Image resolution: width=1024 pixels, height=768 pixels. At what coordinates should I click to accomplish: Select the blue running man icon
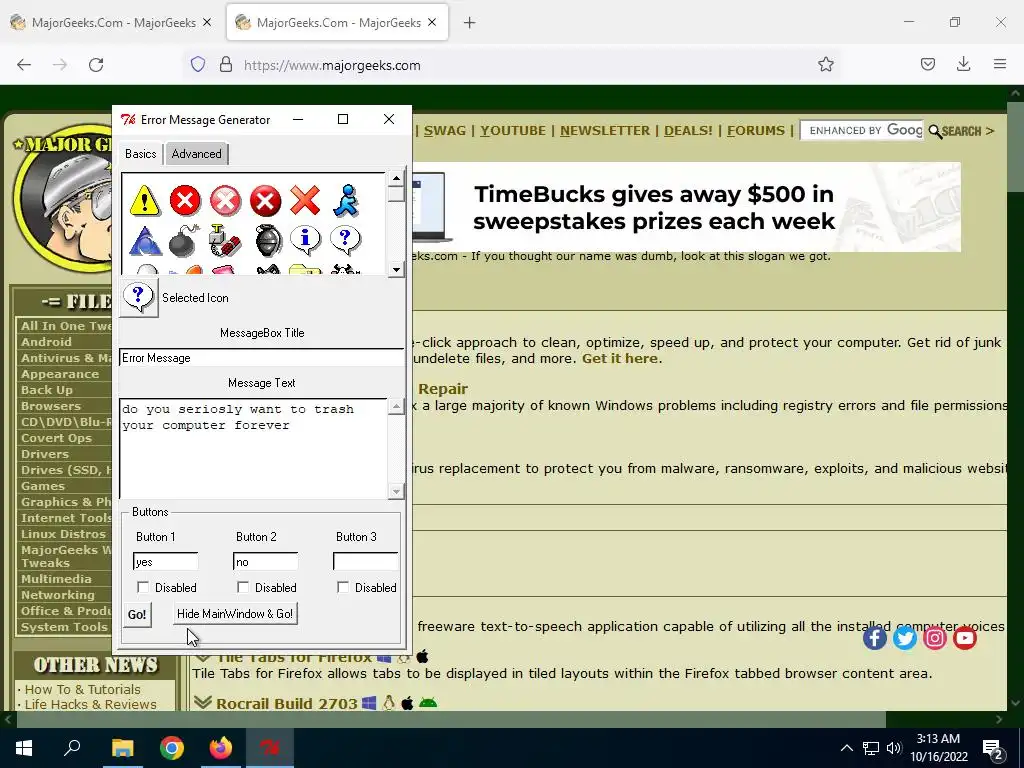[x=345, y=200]
